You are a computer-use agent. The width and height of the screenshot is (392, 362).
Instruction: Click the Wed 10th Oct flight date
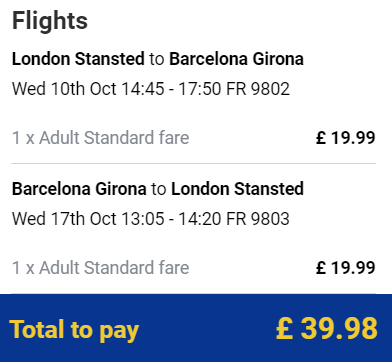tap(64, 89)
